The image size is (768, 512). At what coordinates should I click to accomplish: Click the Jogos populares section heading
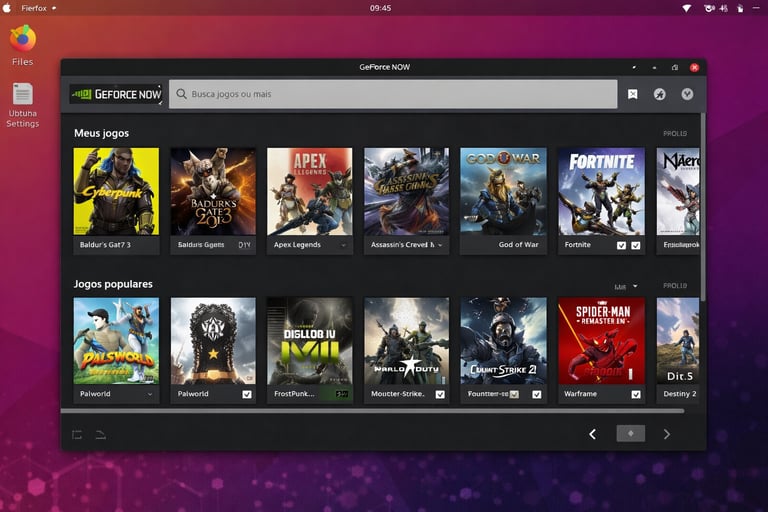pos(113,284)
